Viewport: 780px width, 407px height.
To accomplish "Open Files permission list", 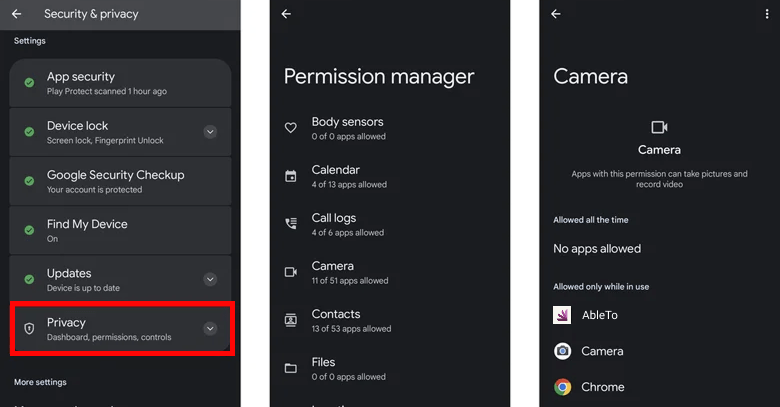I will pyautogui.click(x=390, y=369).
